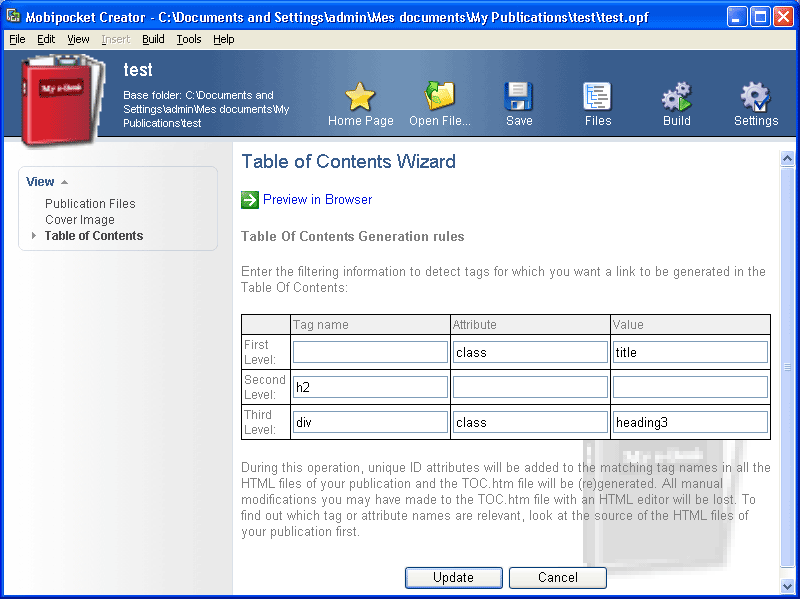The height and width of the screenshot is (599, 800).
Task: Click the Update button
Action: [454, 578]
